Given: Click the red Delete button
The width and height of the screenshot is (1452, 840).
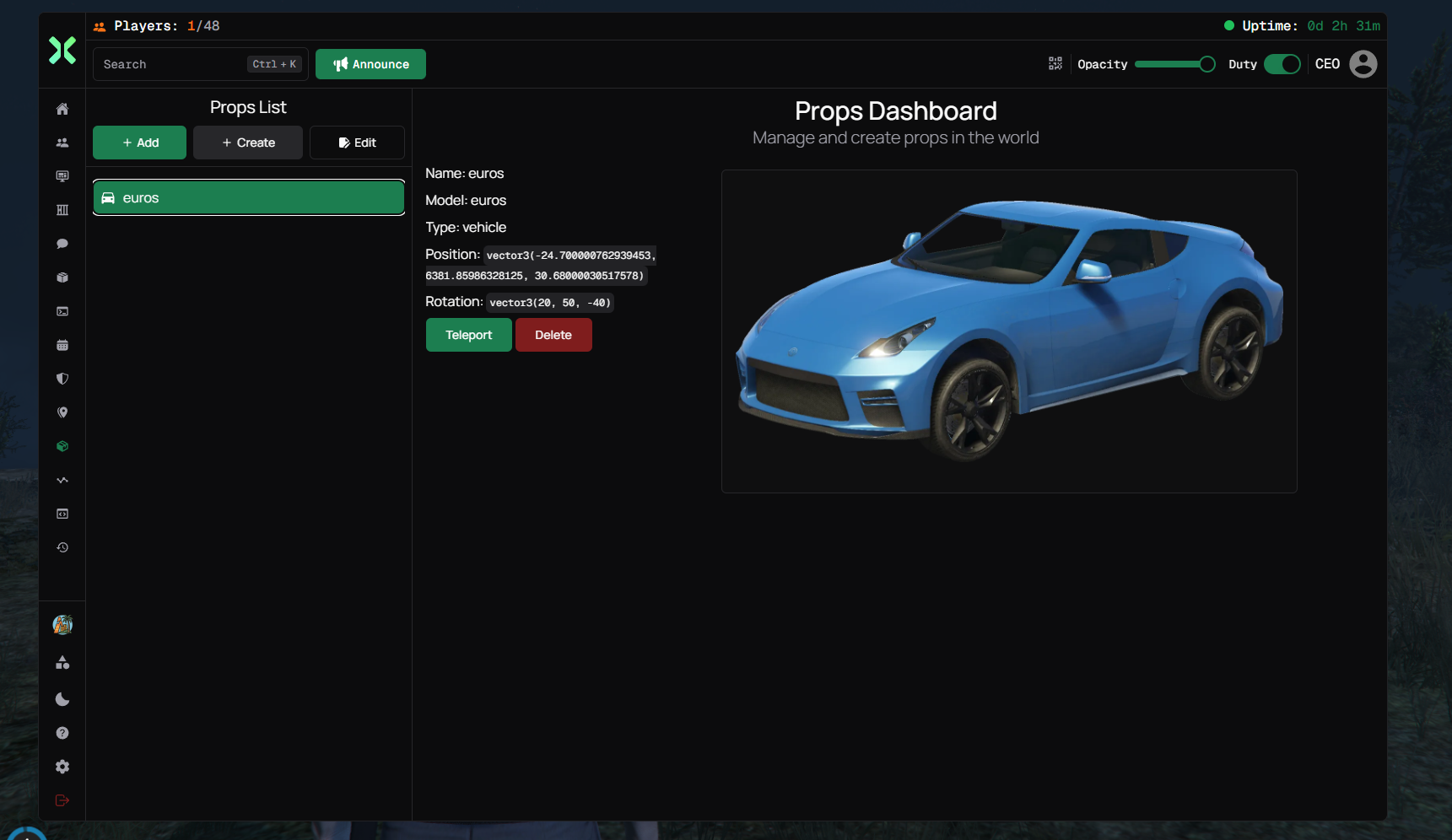Looking at the screenshot, I should (x=553, y=335).
